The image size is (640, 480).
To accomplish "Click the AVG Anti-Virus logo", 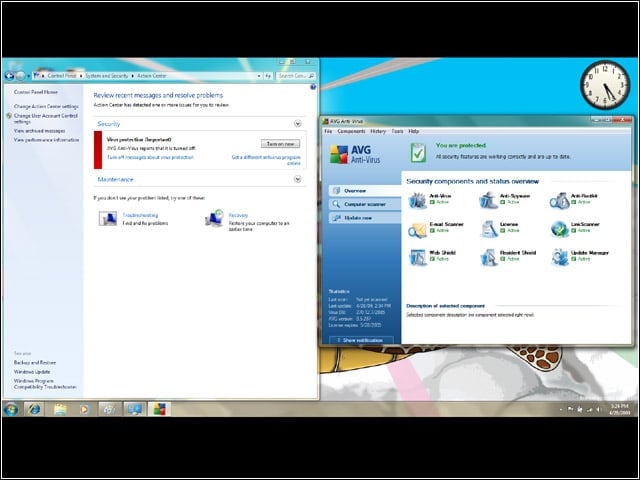I will click(355, 154).
